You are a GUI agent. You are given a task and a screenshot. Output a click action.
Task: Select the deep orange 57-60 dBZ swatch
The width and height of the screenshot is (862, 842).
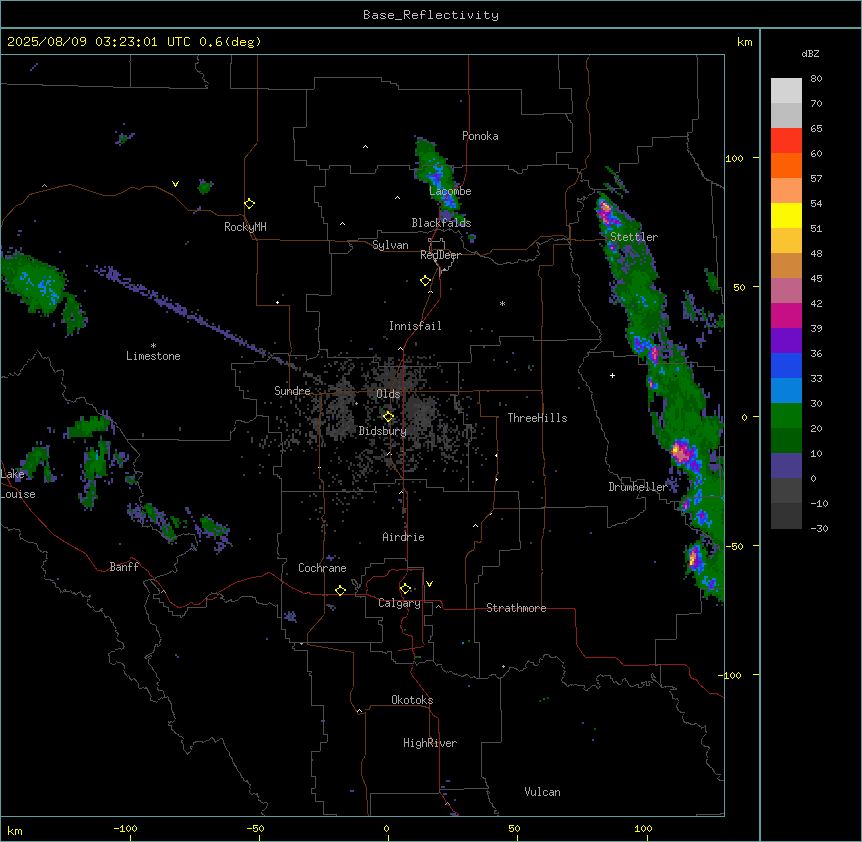coord(786,165)
